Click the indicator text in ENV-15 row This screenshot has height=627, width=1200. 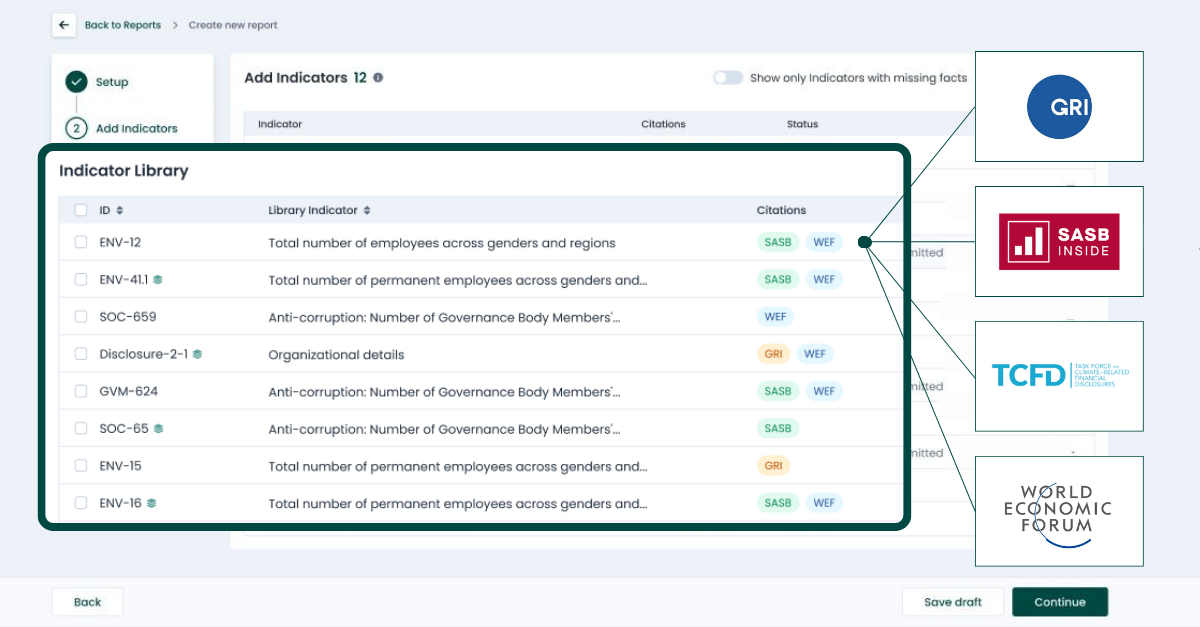pyautogui.click(x=458, y=466)
